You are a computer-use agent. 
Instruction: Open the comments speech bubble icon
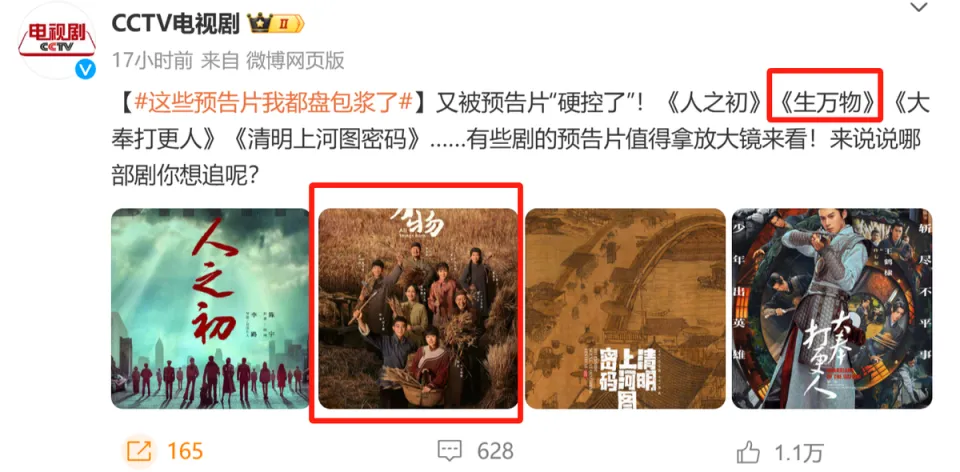[450, 451]
